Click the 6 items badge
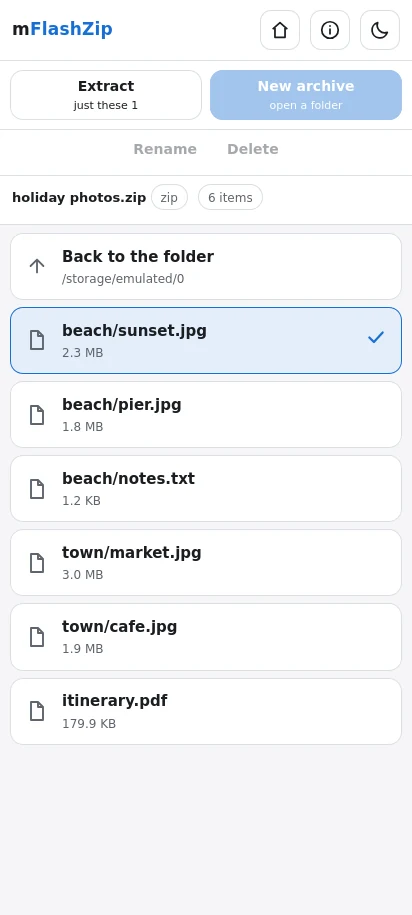The width and height of the screenshot is (412, 915). pyautogui.click(x=231, y=197)
